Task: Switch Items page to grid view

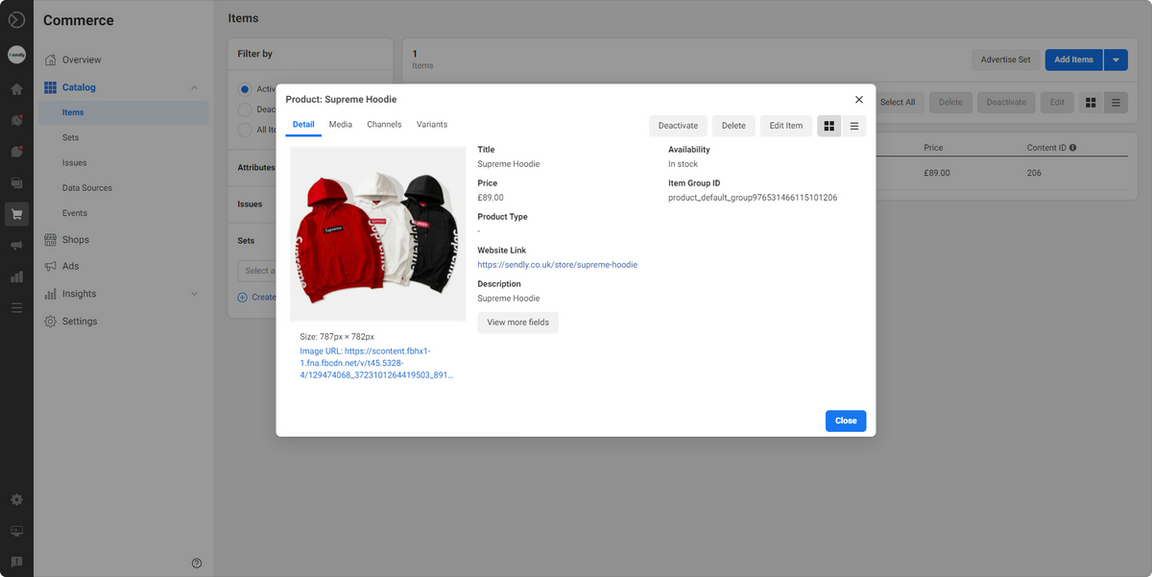Action: [1091, 102]
